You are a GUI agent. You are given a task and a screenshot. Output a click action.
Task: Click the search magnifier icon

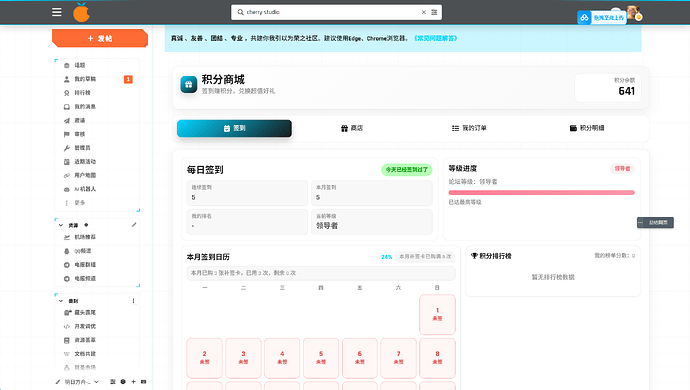[240, 12]
